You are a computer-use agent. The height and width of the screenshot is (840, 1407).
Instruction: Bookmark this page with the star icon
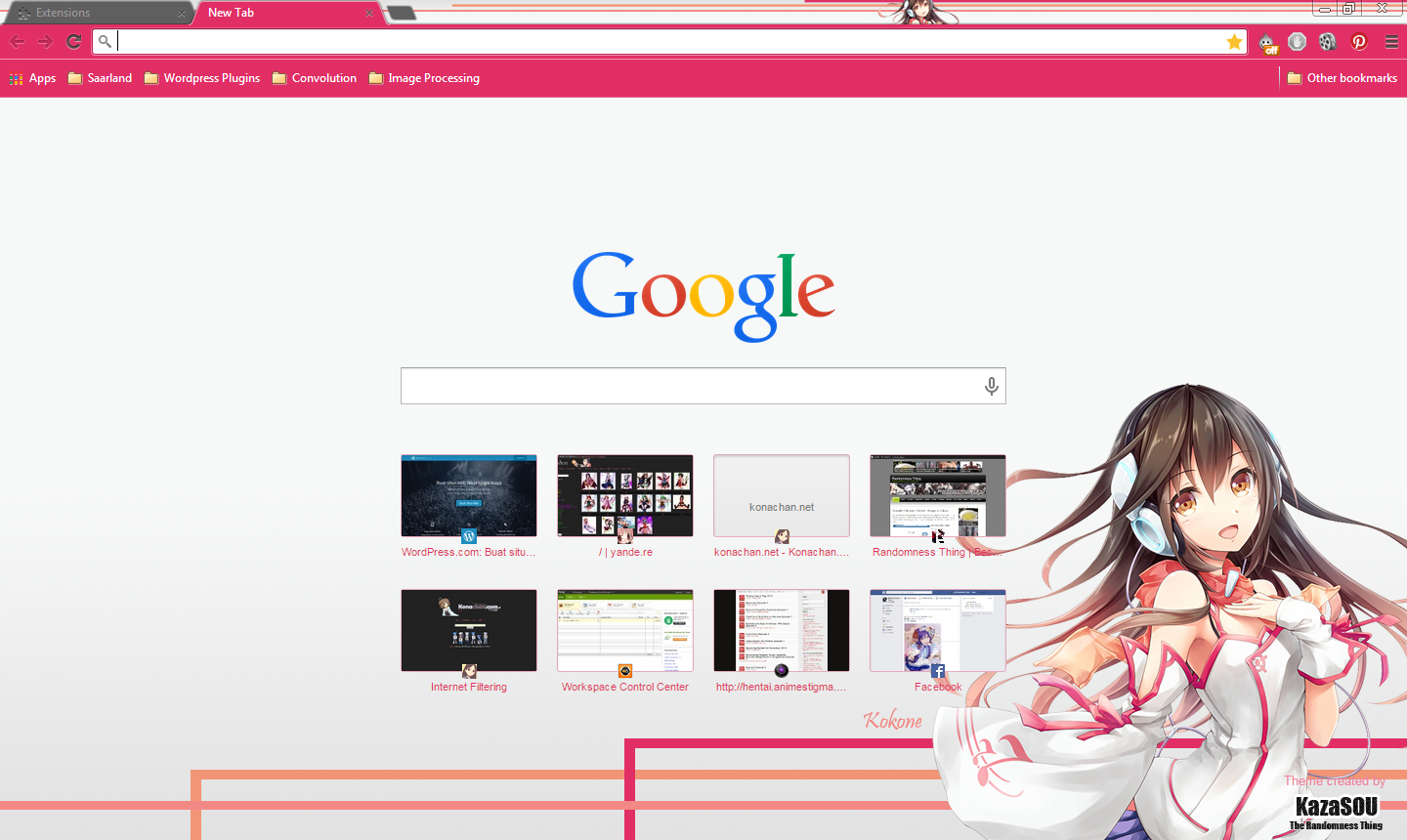coord(1234,41)
